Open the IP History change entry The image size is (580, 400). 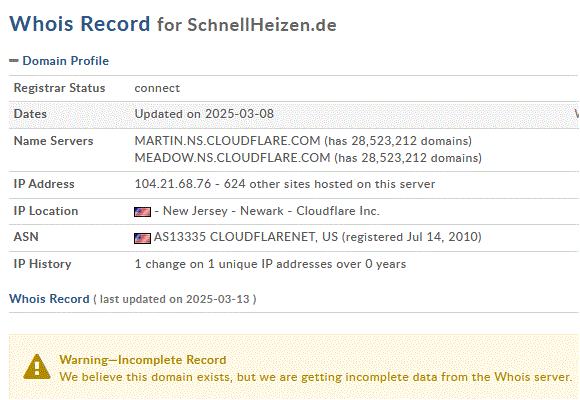point(270,264)
